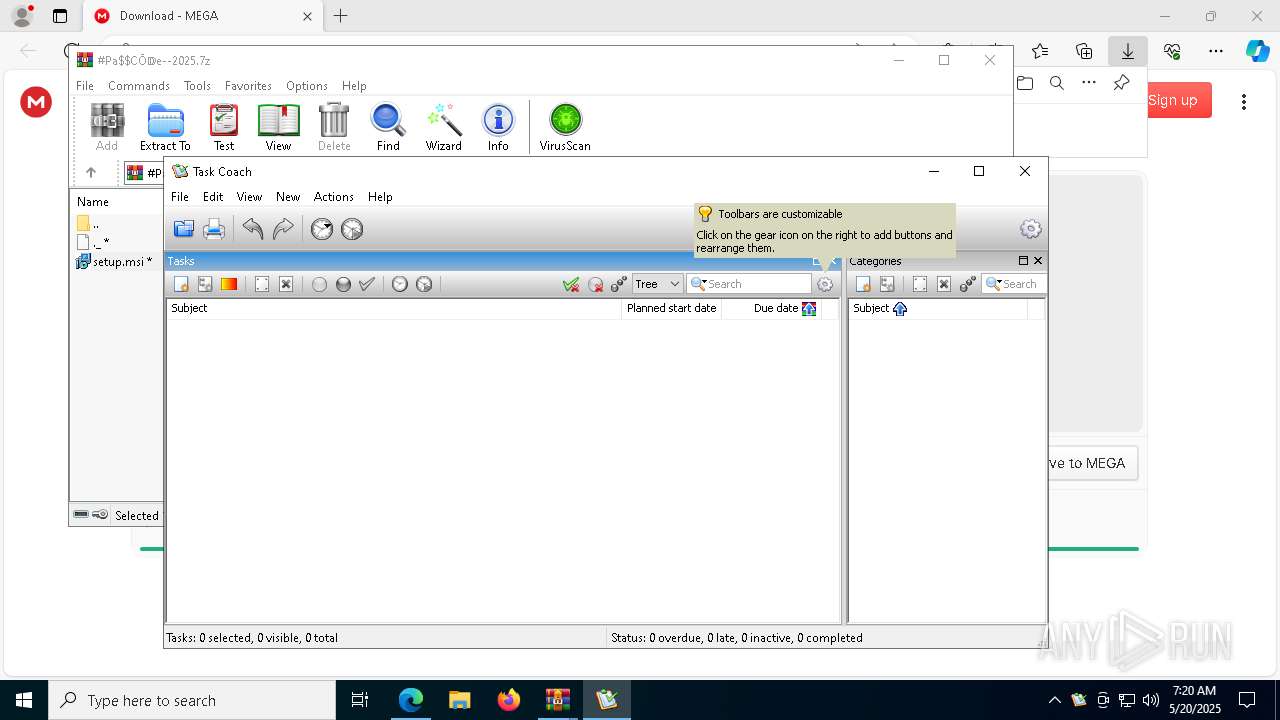
Task: Click Edit category icon in Categories toolbar
Action: [920, 284]
